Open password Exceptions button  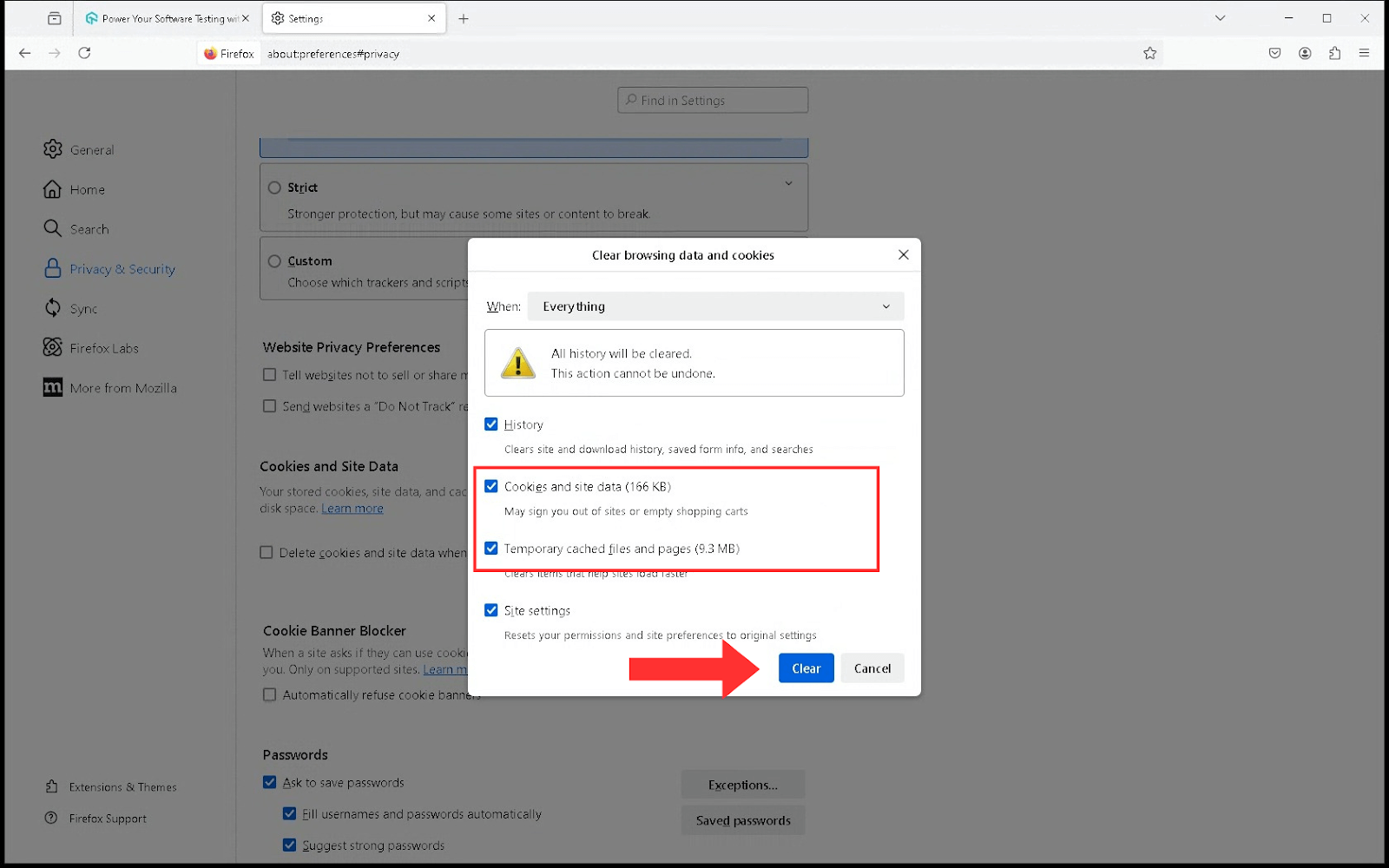[x=743, y=785]
